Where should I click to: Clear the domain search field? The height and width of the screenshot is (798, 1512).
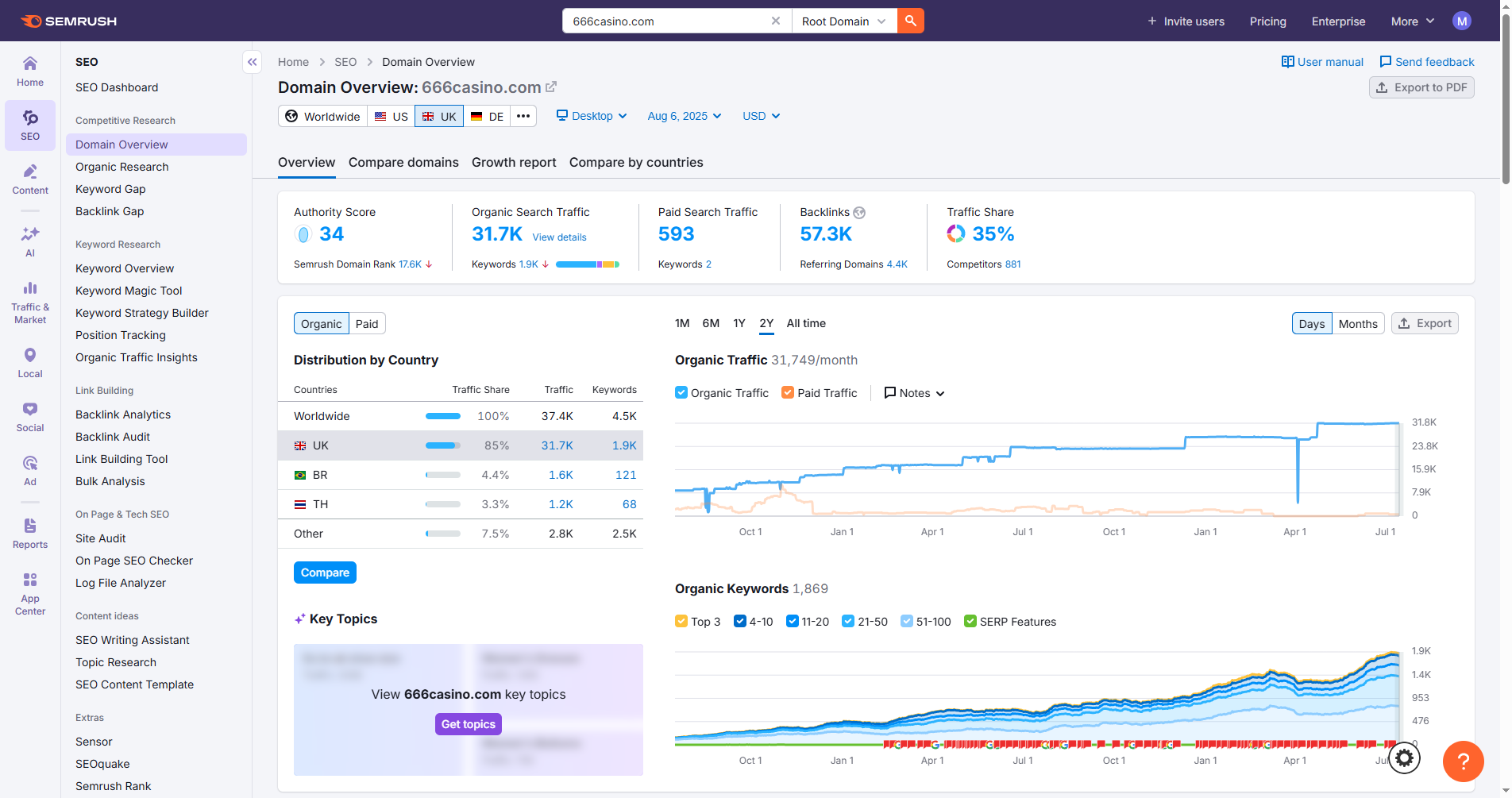[x=775, y=21]
